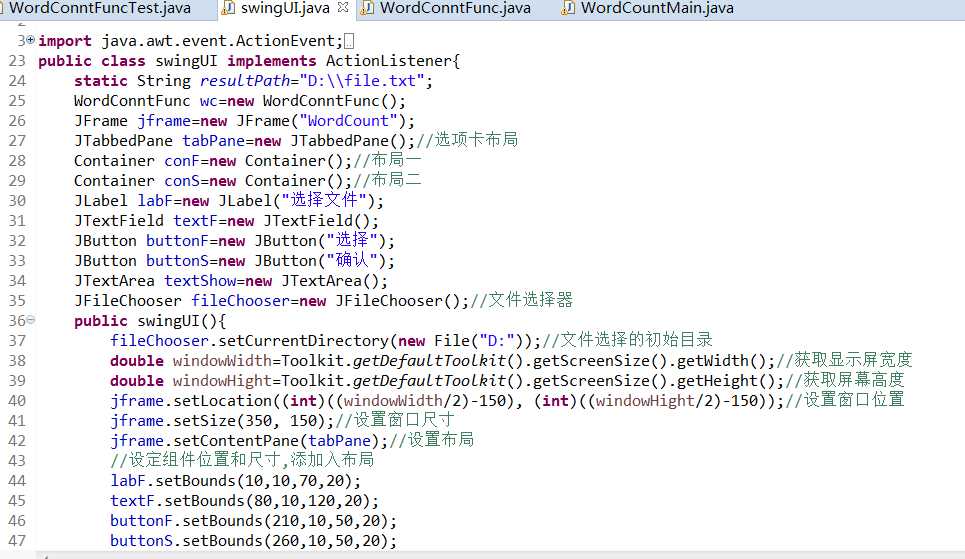Screen dimensions: 965x559
Task: Click the ActionListener interface name
Action: click(x=388, y=61)
